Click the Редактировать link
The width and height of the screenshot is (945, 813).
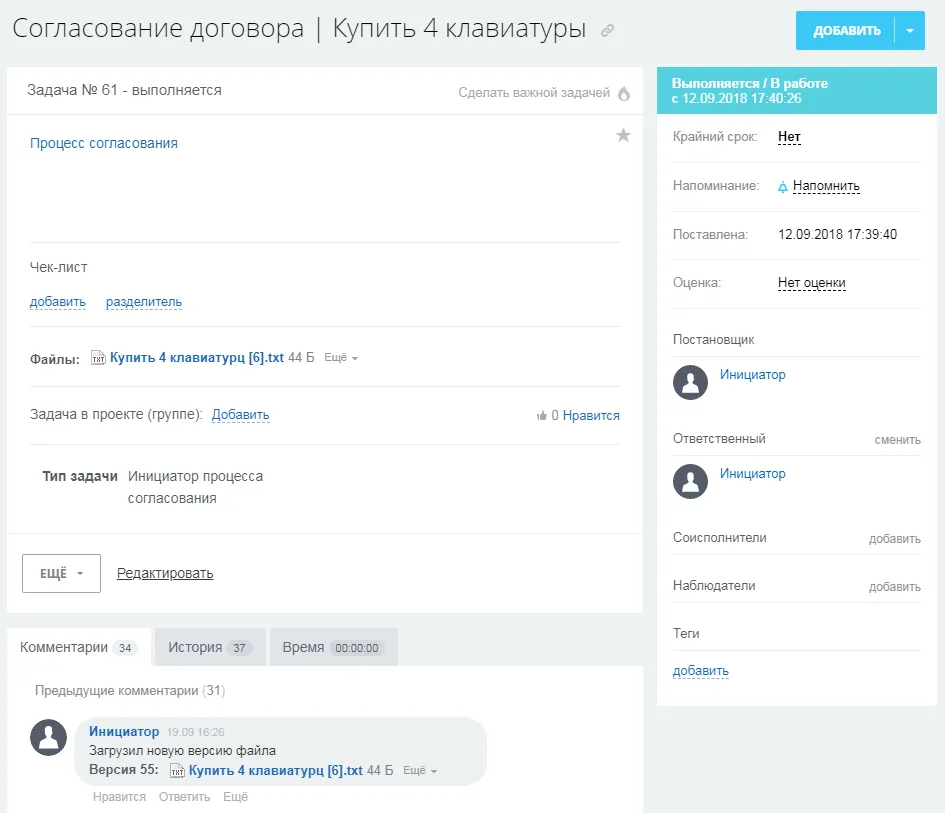click(x=165, y=572)
